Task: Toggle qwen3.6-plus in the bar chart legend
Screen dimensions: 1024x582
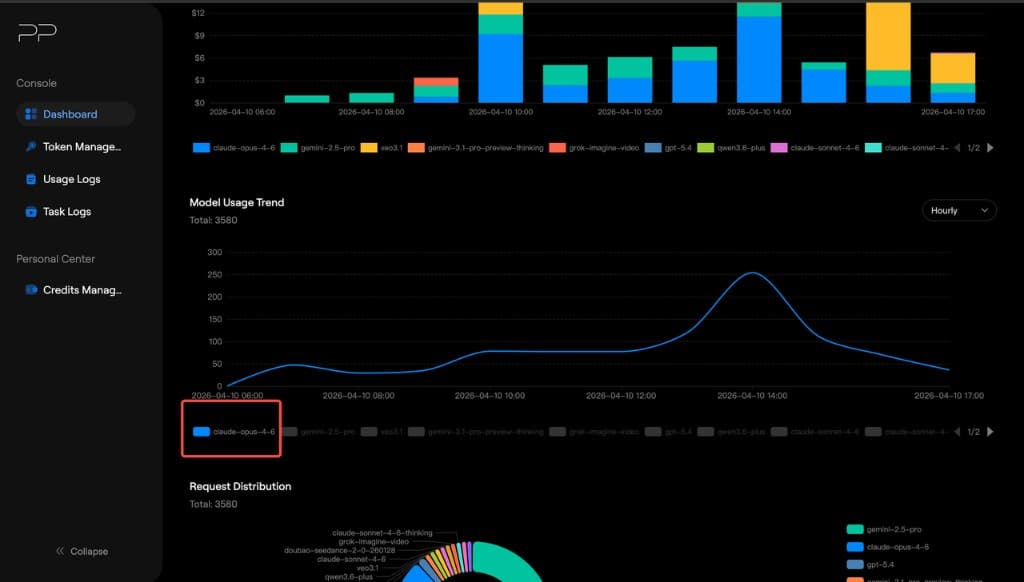Action: click(x=731, y=148)
